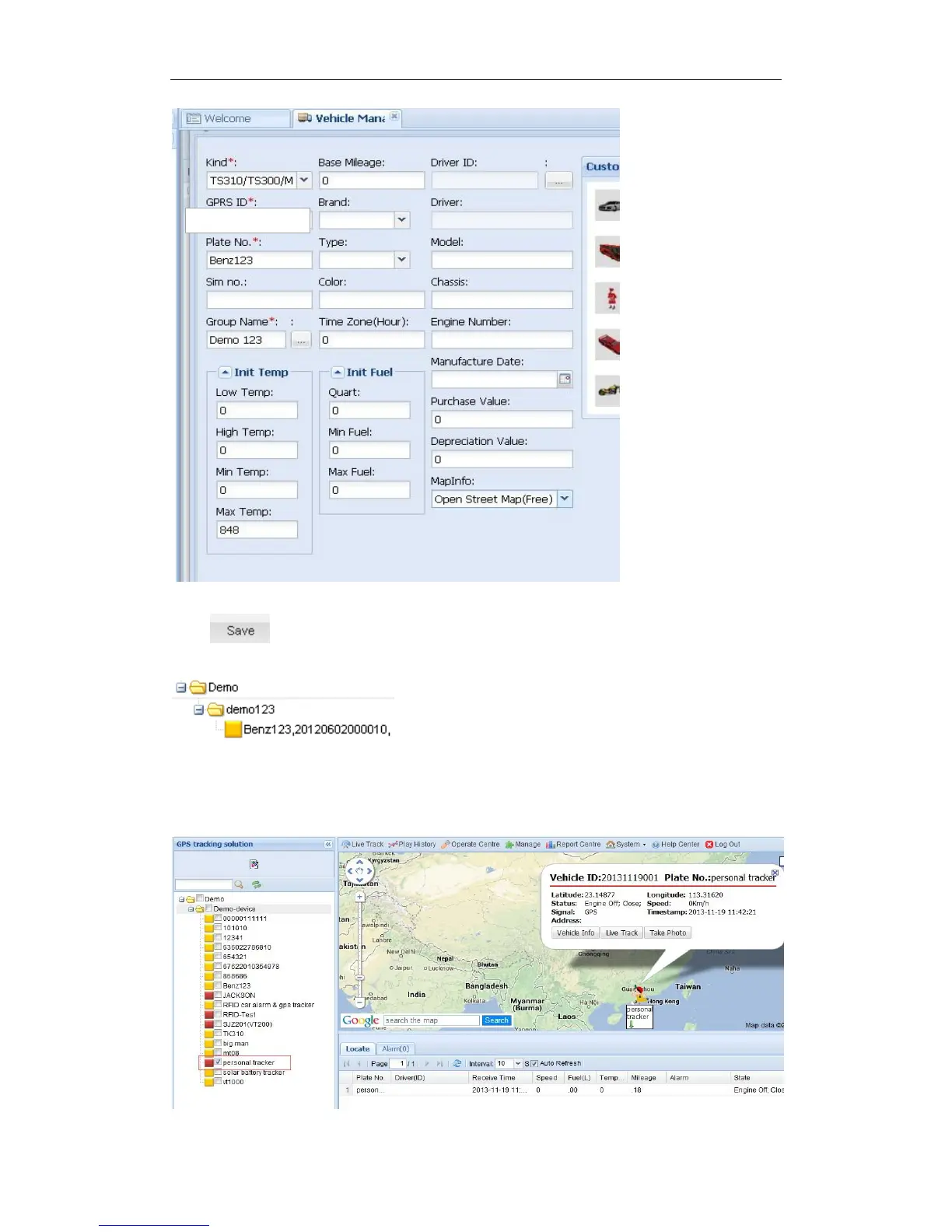Check the Demo-device group checkbox
The height and width of the screenshot is (1232, 952).
point(209,908)
